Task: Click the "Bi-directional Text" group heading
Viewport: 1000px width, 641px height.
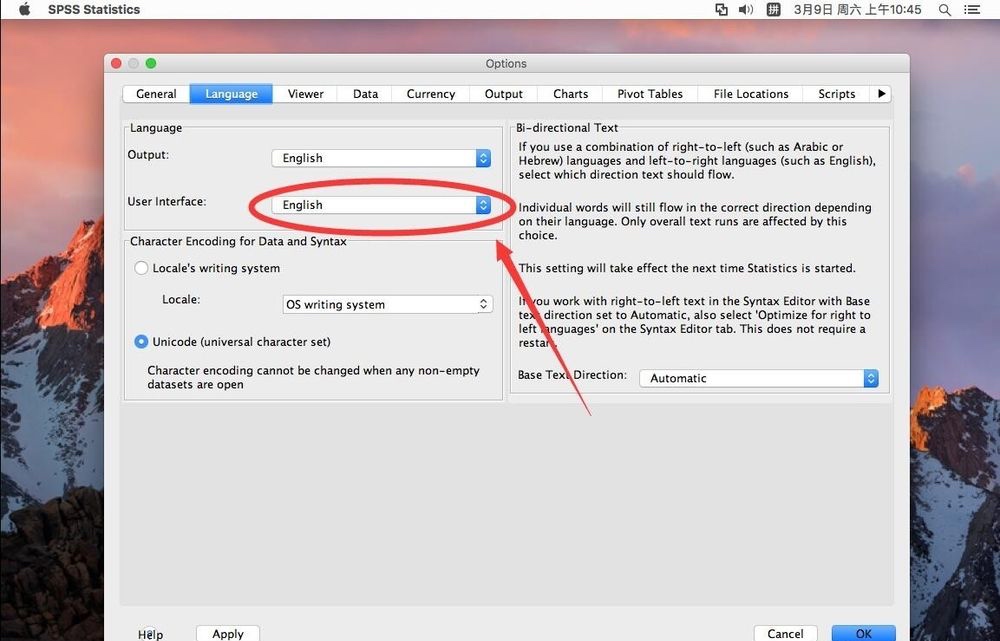Action: (567, 128)
